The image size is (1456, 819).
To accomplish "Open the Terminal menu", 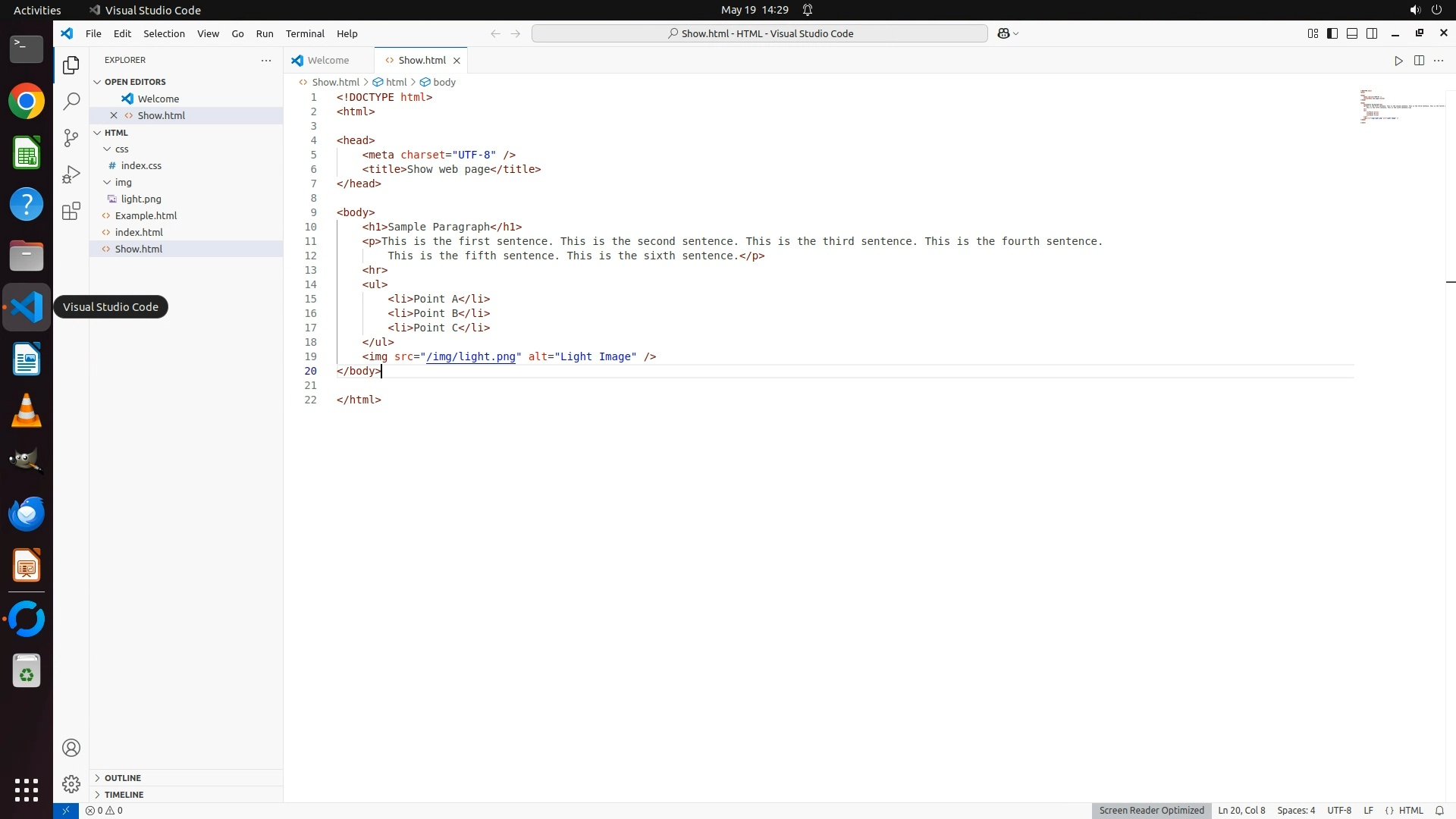I will tap(305, 33).
